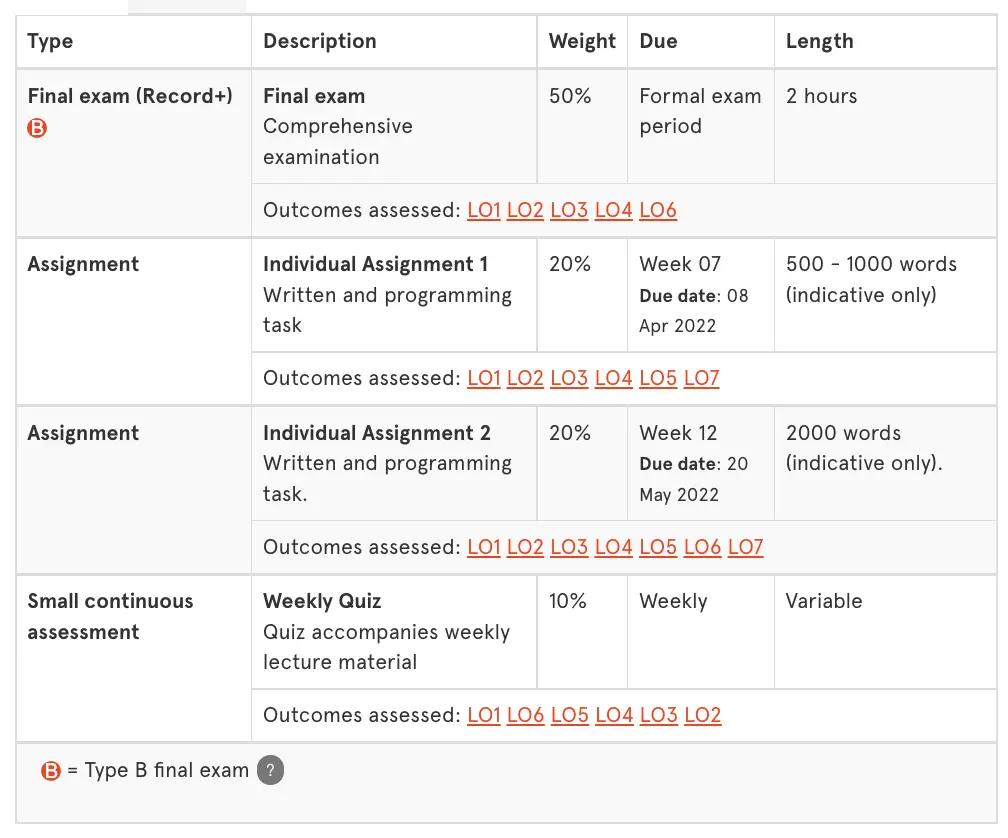This screenshot has height=838, width=1008.
Task: Open LO1 link in Final exam outcomes
Action: coord(483,210)
